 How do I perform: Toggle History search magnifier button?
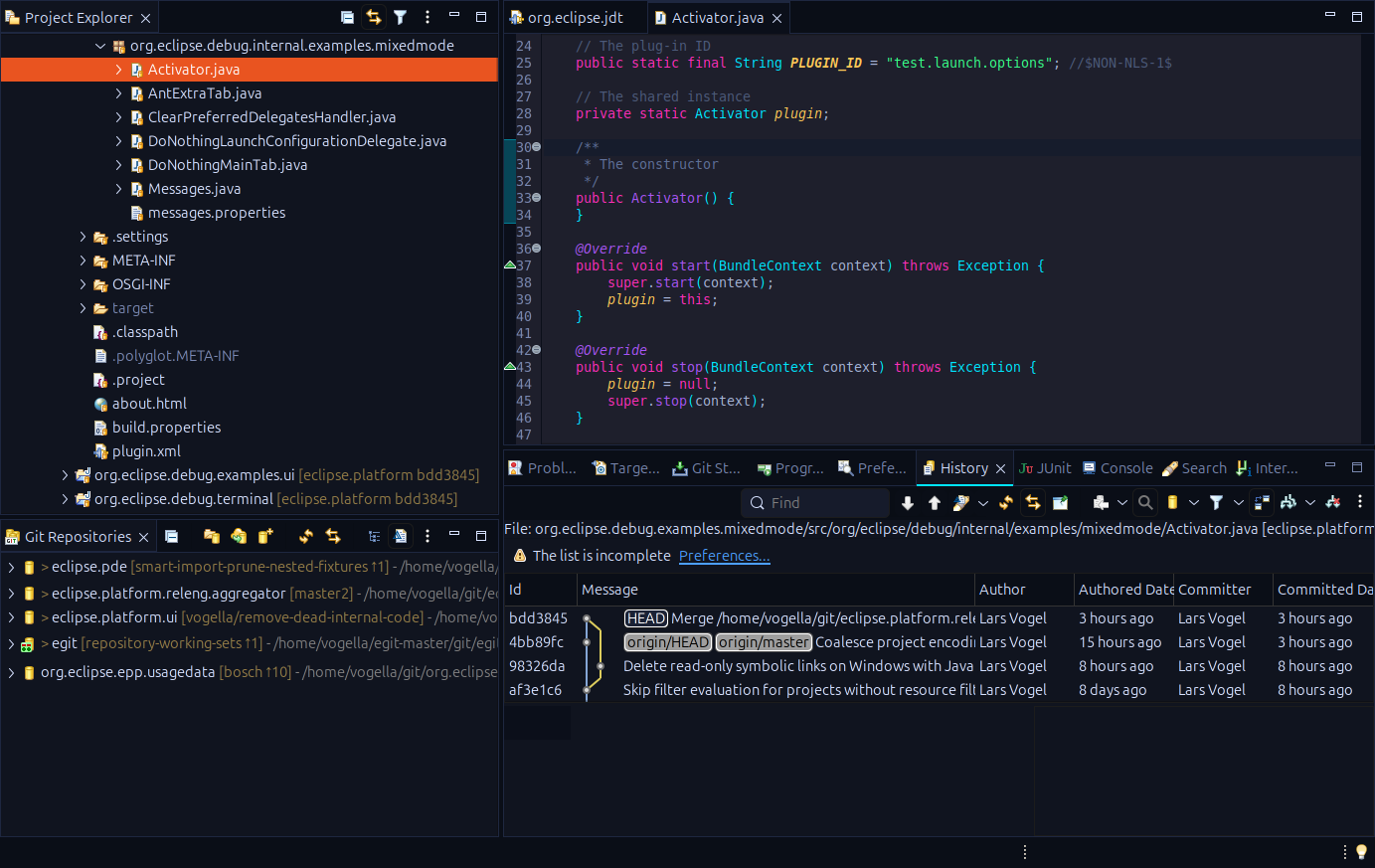[x=1145, y=503]
